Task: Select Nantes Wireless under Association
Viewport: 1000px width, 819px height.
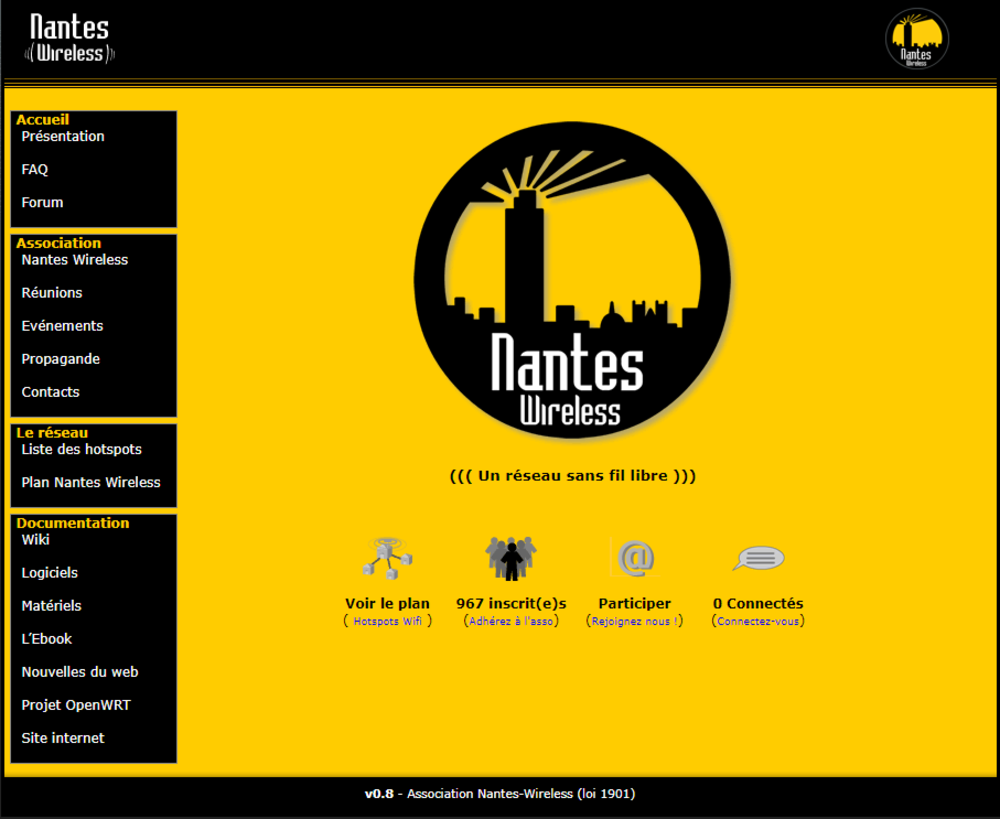Action: (x=75, y=260)
